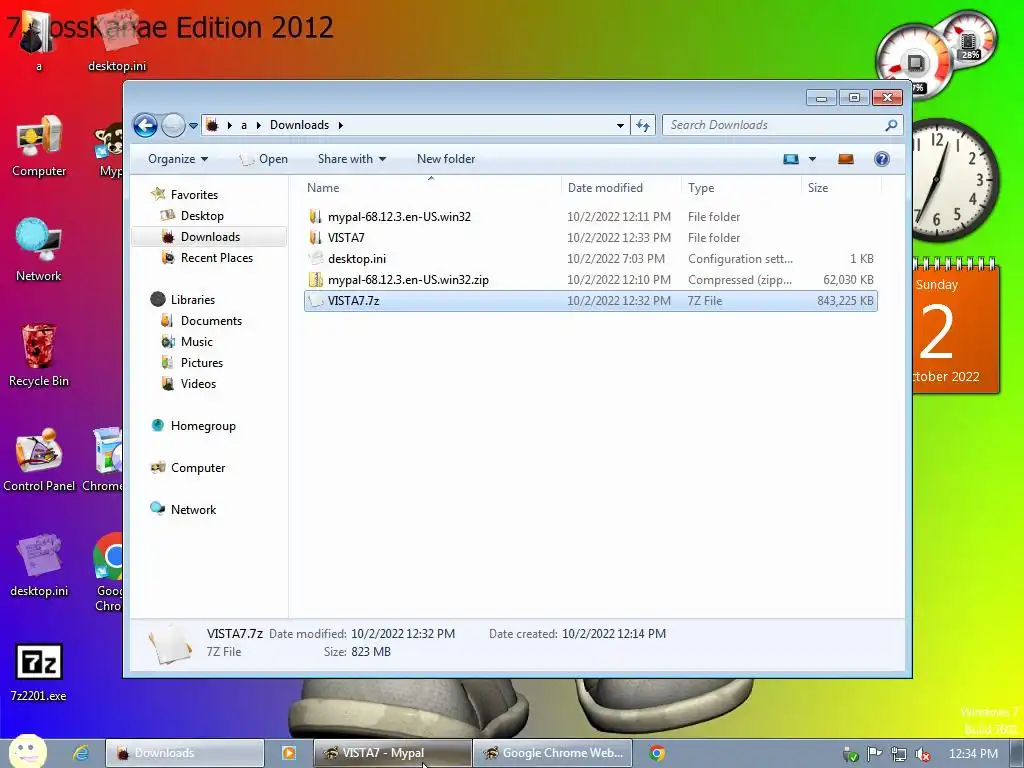Click the refresh button beside address bar

[x=643, y=125]
